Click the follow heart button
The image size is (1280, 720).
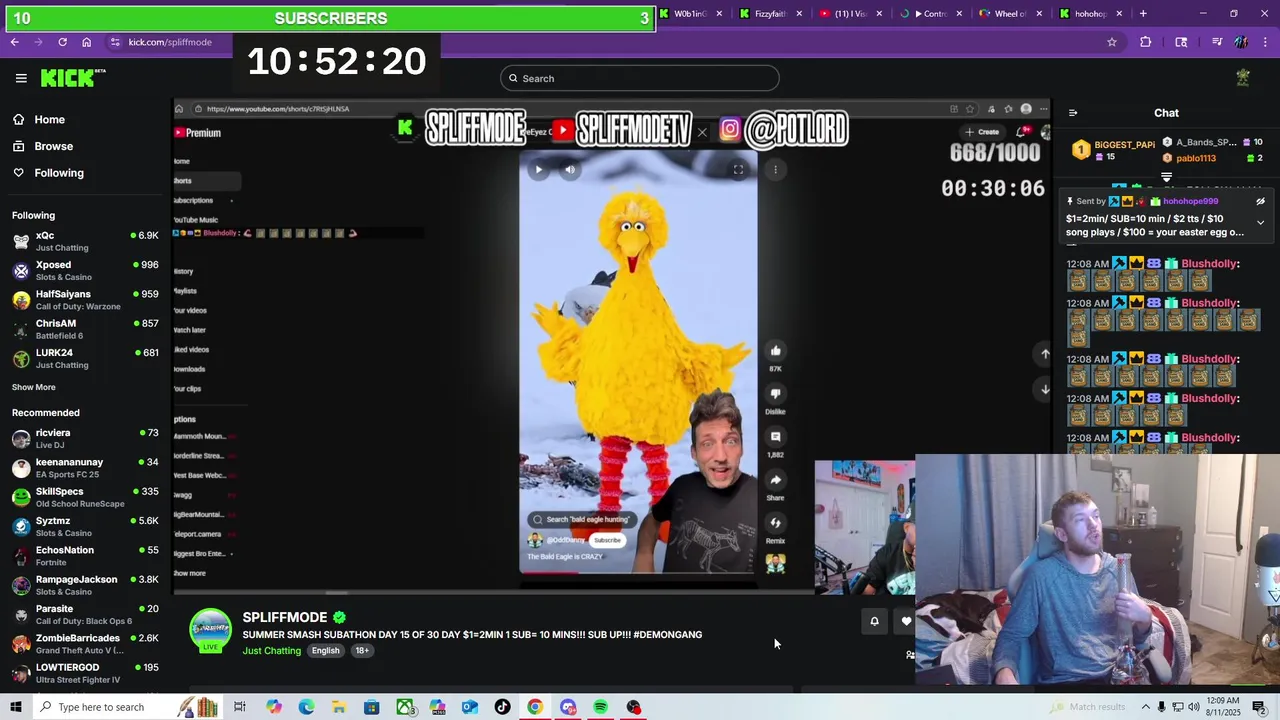coord(906,621)
